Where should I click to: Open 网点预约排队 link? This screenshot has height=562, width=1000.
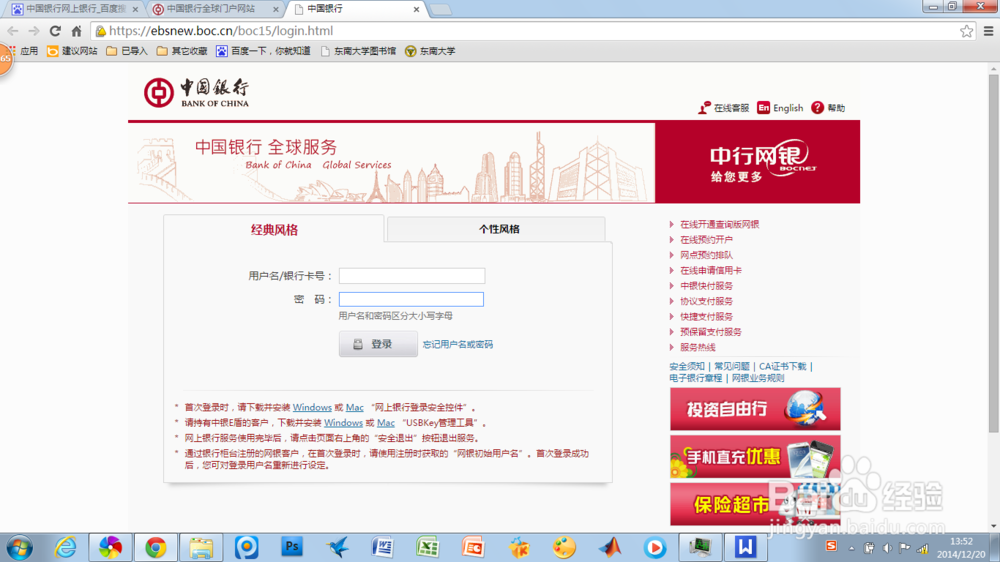(x=706, y=255)
